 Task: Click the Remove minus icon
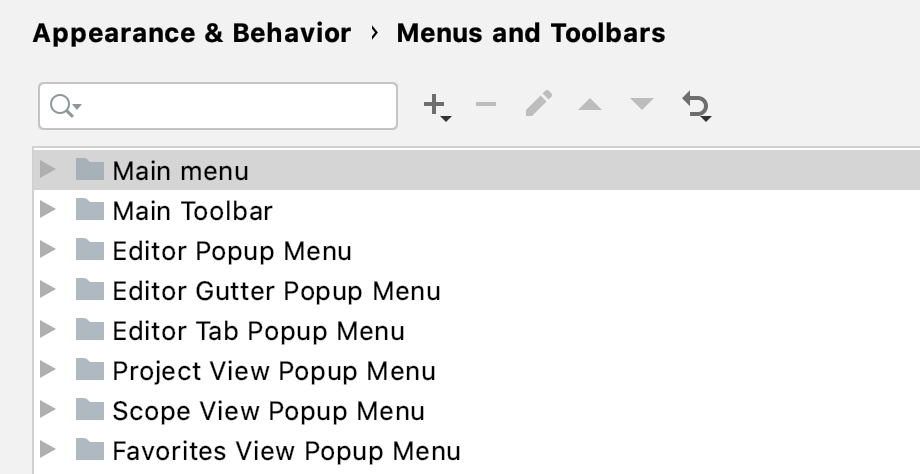pos(486,104)
